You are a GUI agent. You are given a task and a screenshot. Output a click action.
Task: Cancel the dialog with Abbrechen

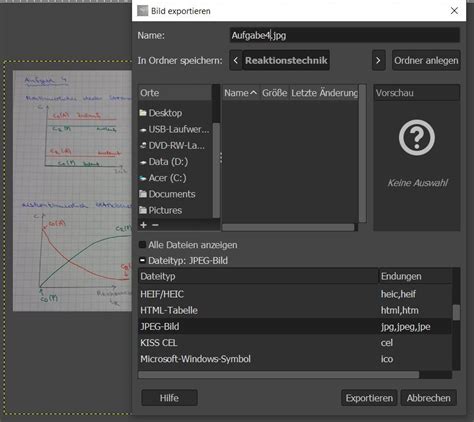pyautogui.click(x=428, y=398)
